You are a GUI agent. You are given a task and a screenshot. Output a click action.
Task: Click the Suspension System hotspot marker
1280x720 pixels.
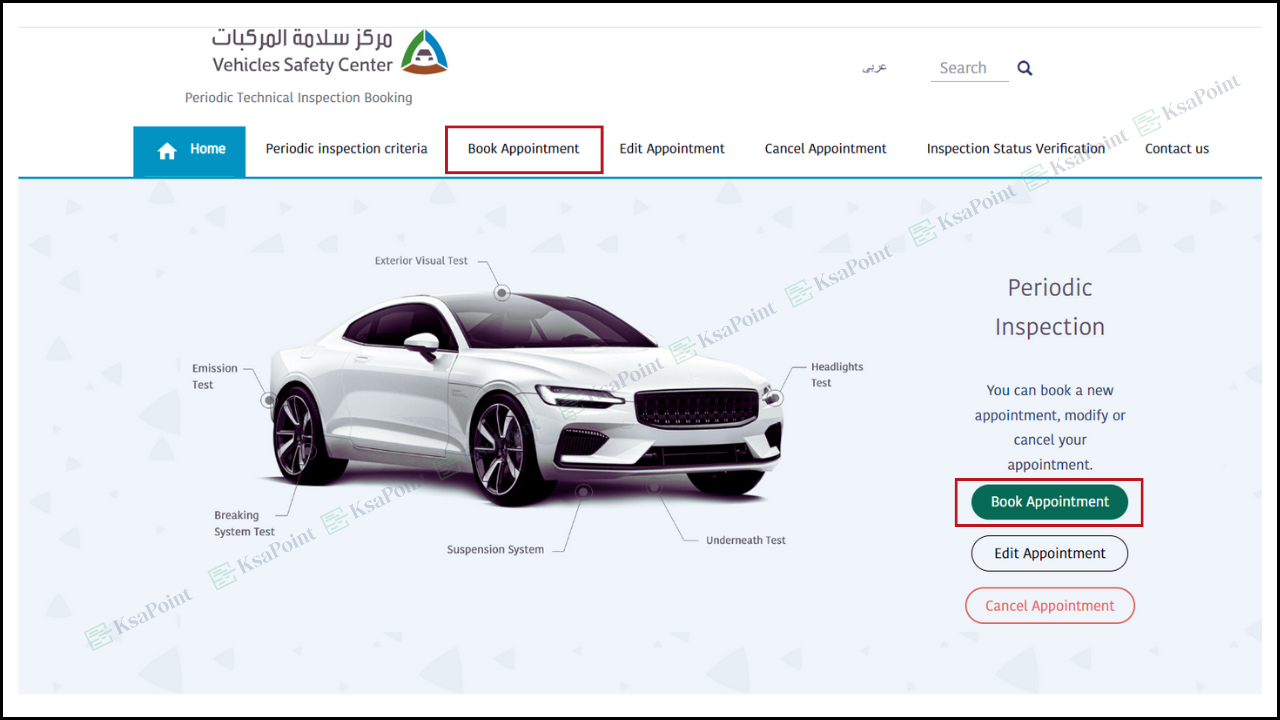tap(584, 492)
